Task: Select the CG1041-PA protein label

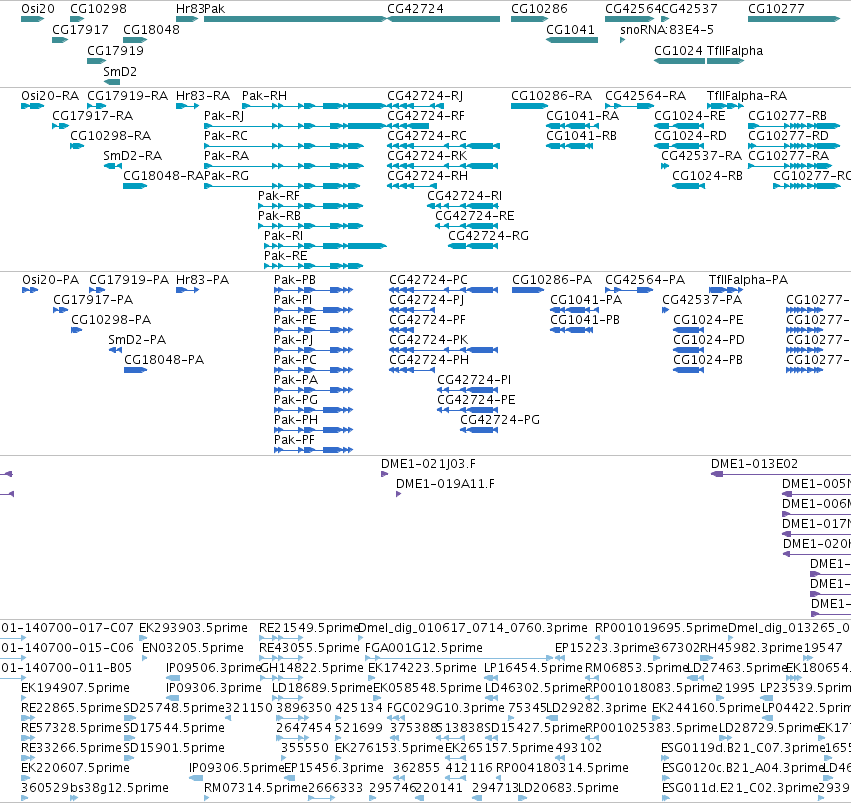Action: click(586, 299)
